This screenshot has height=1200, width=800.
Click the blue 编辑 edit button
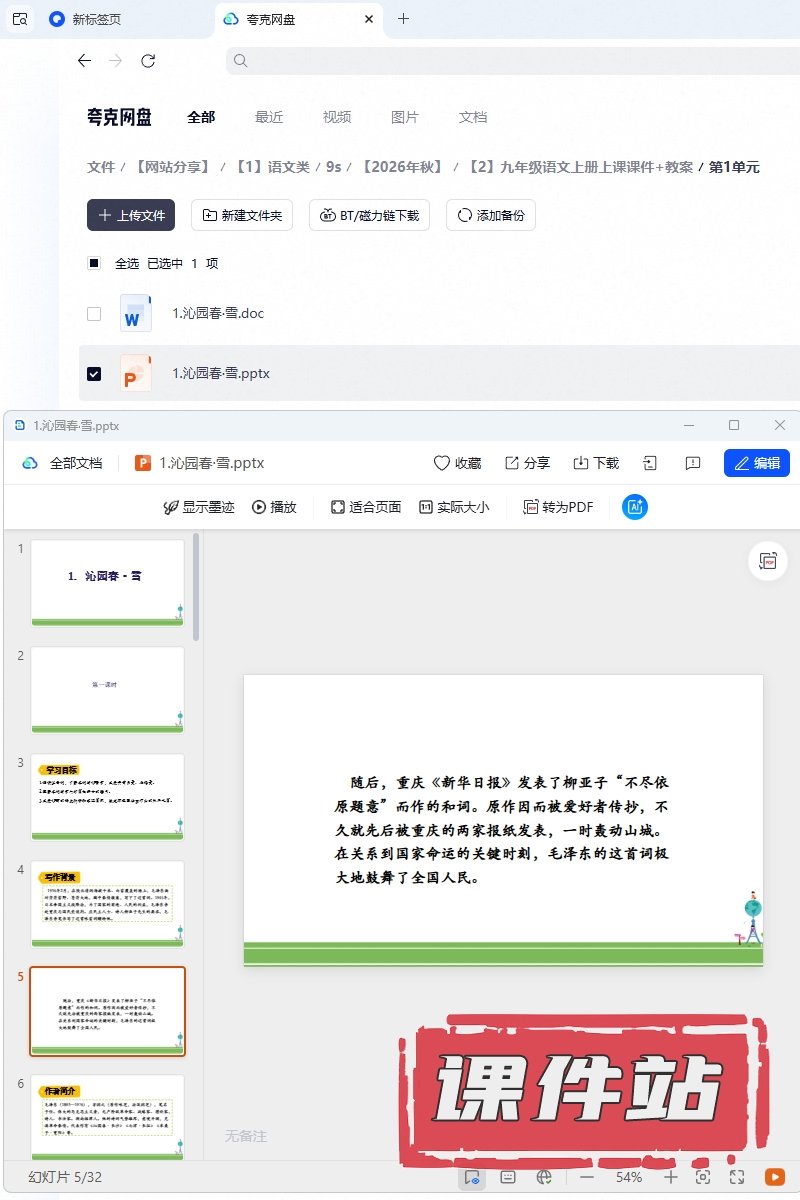(x=757, y=463)
